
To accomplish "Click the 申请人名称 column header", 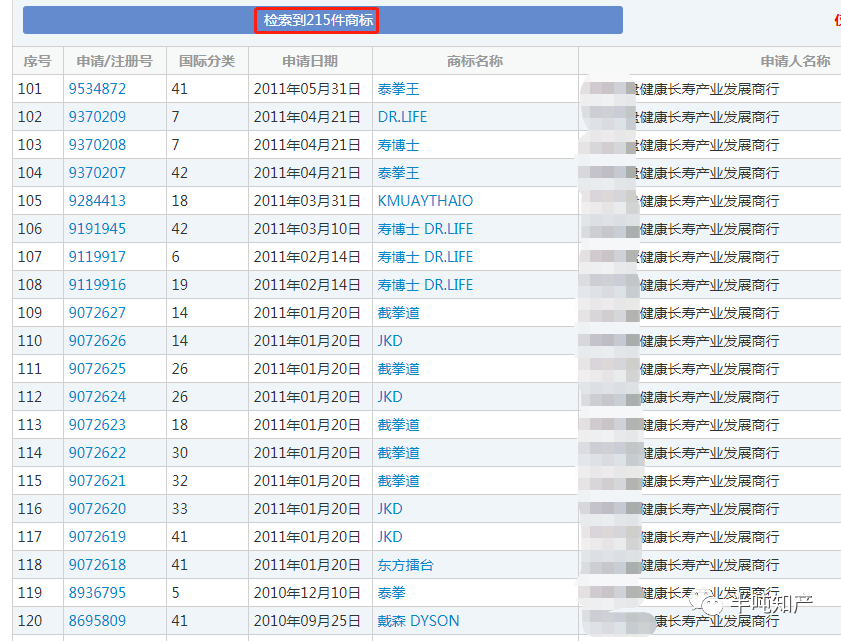I will tap(795, 61).
